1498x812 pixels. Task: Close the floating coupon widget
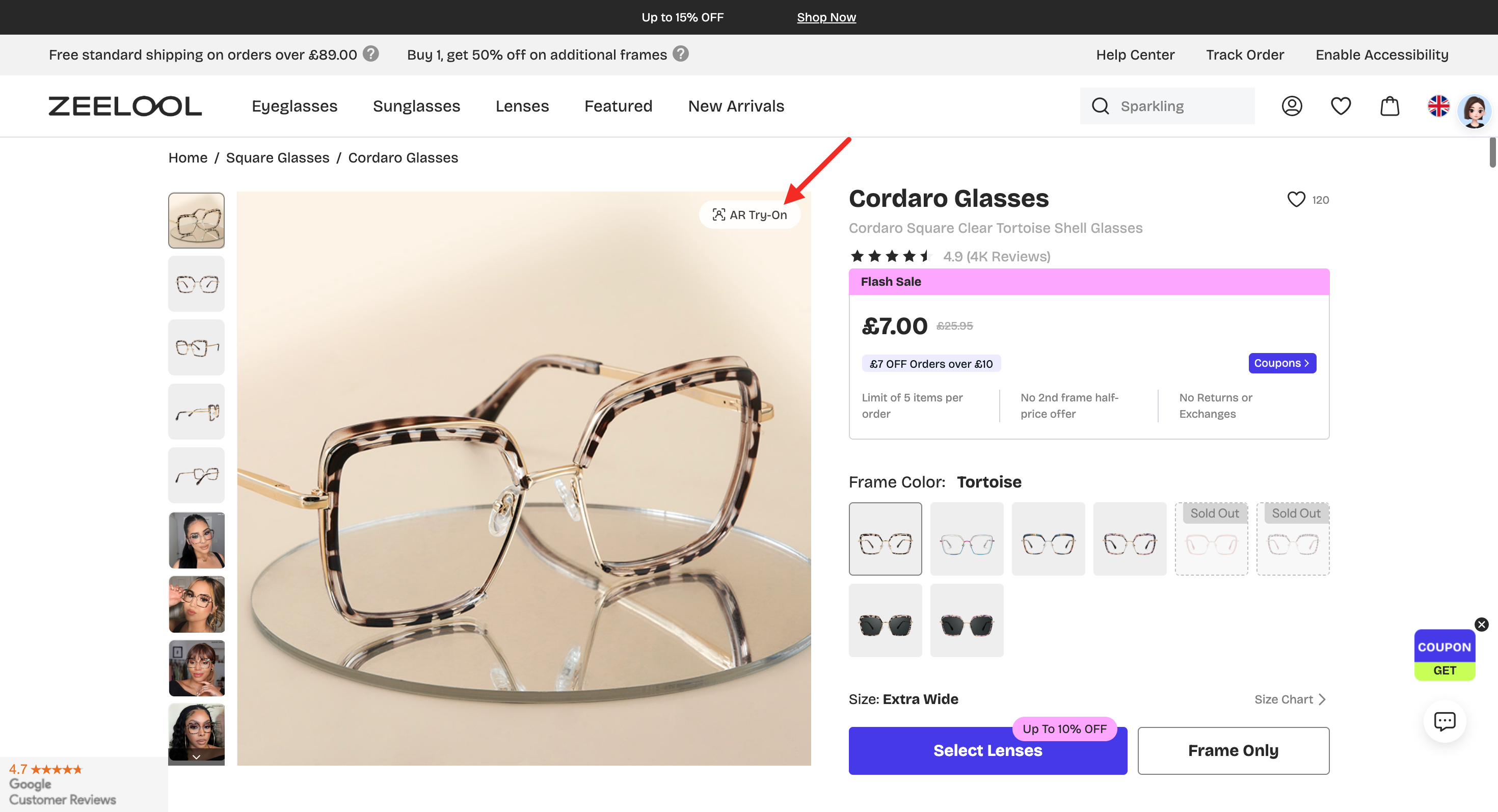pyautogui.click(x=1481, y=624)
